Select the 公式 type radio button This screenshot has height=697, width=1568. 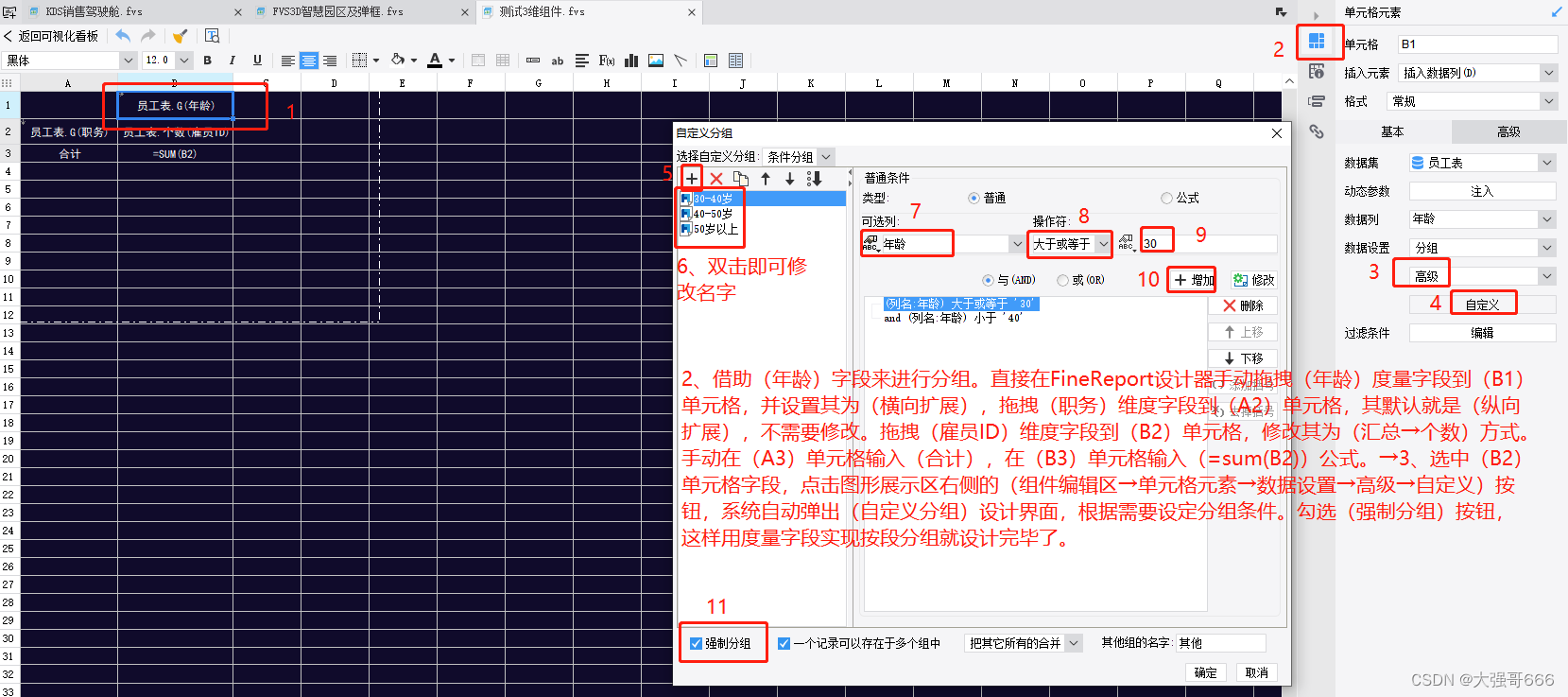coord(1166,198)
